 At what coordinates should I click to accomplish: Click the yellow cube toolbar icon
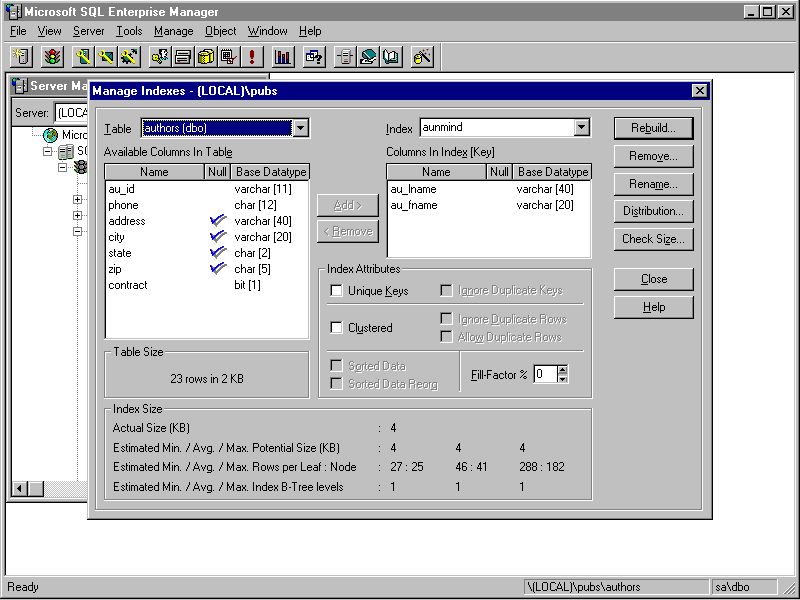coord(206,57)
